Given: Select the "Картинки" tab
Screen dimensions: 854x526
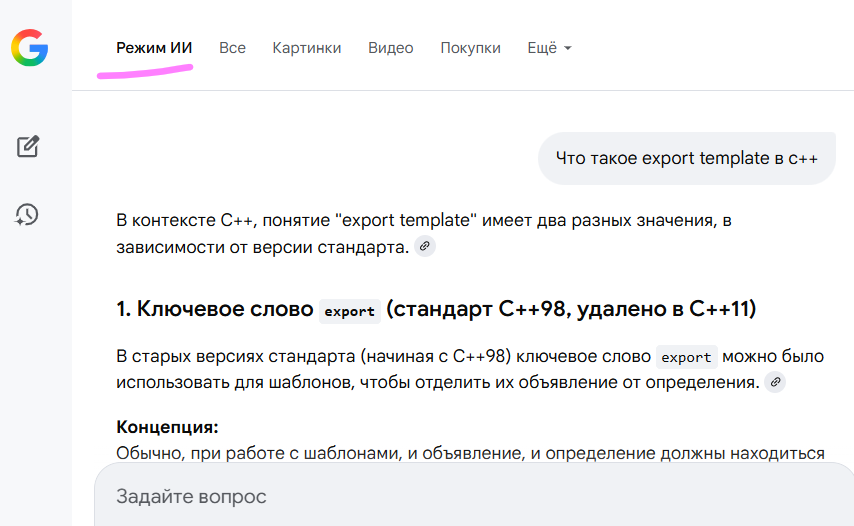Looking at the screenshot, I should 306,48.
